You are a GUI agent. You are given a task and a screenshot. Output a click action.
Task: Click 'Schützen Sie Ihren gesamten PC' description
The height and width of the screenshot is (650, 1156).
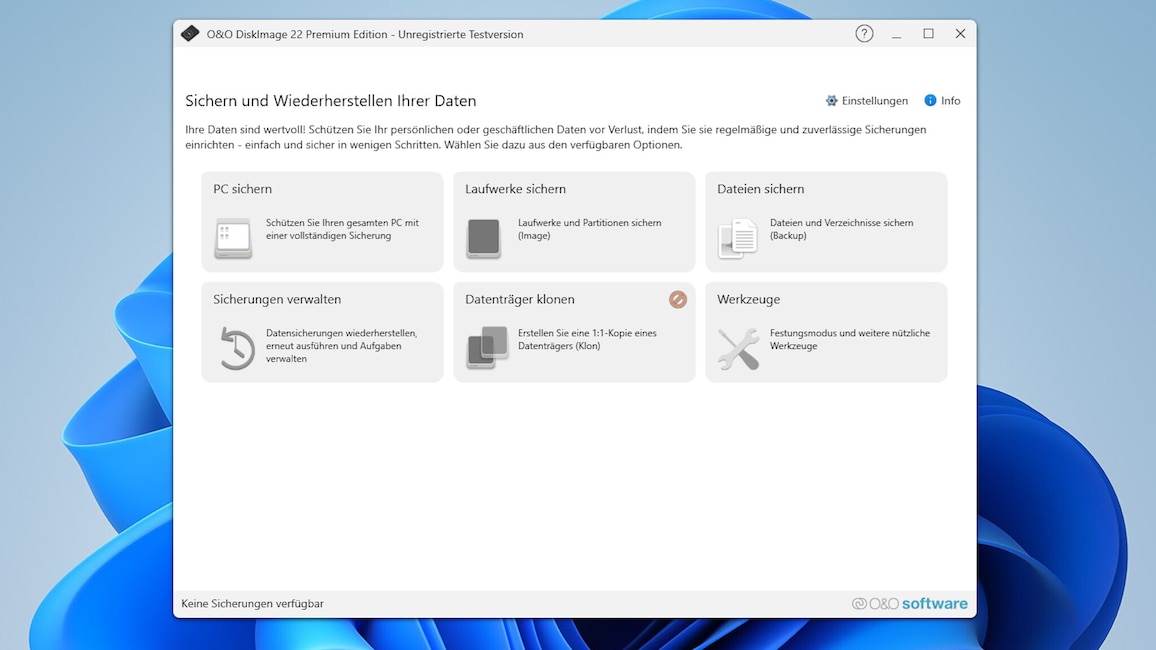tap(342, 229)
